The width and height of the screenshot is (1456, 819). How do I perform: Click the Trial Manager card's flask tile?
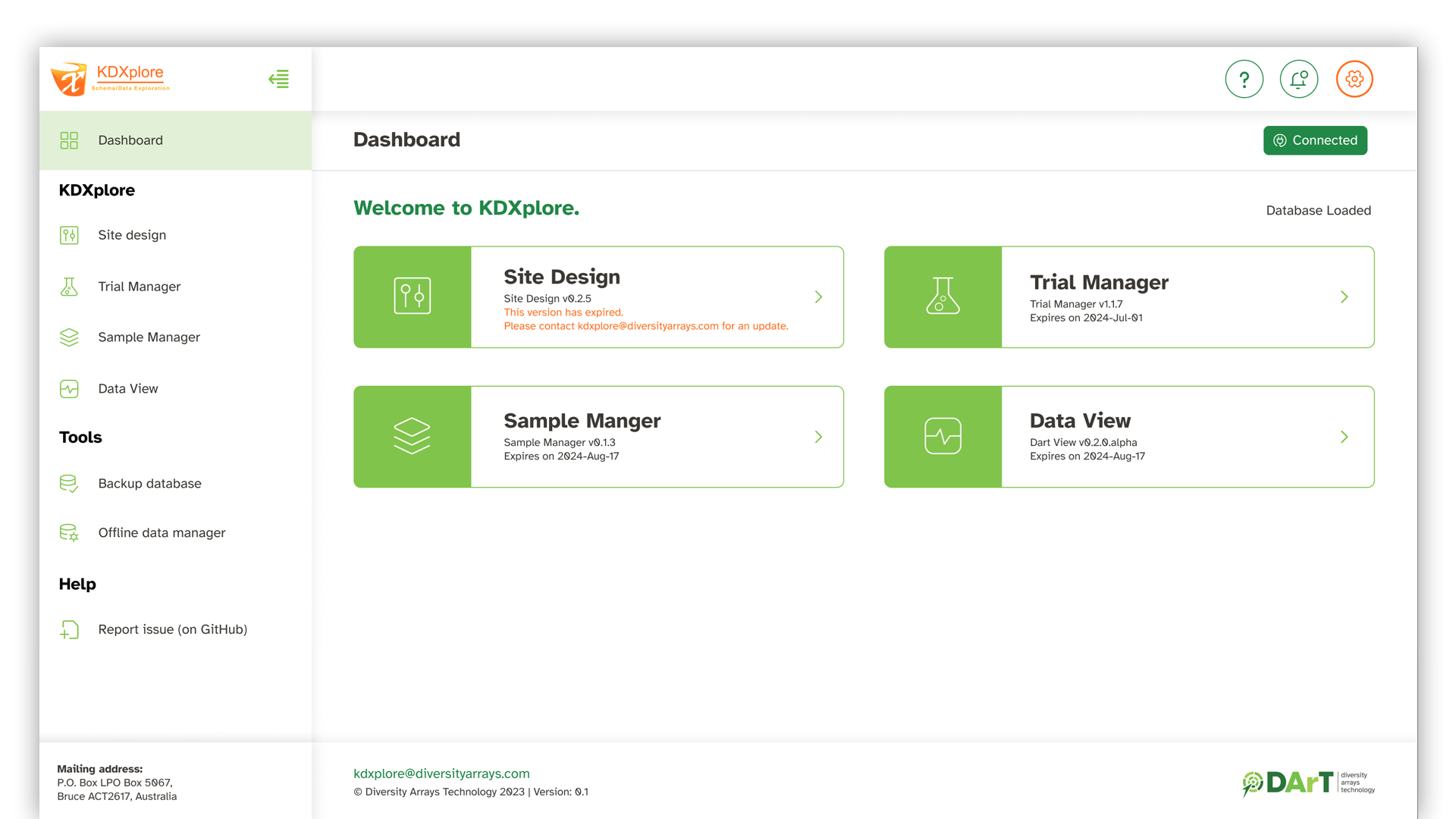tap(943, 297)
